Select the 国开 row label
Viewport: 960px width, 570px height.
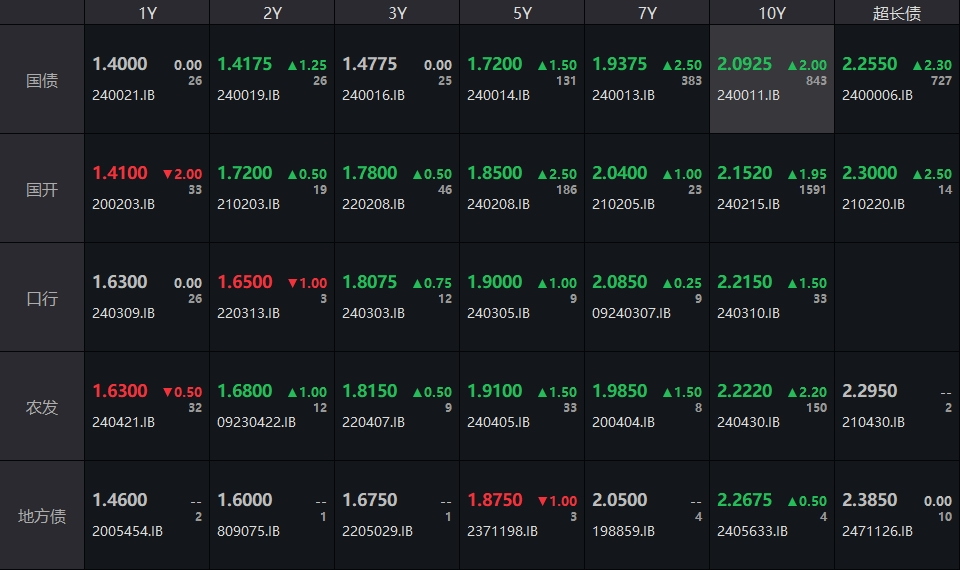click(42, 189)
